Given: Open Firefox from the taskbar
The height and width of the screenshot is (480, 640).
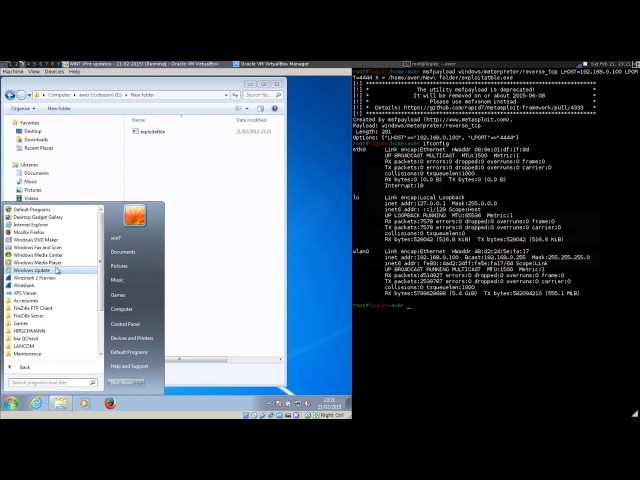Looking at the screenshot, I should click(110, 403).
